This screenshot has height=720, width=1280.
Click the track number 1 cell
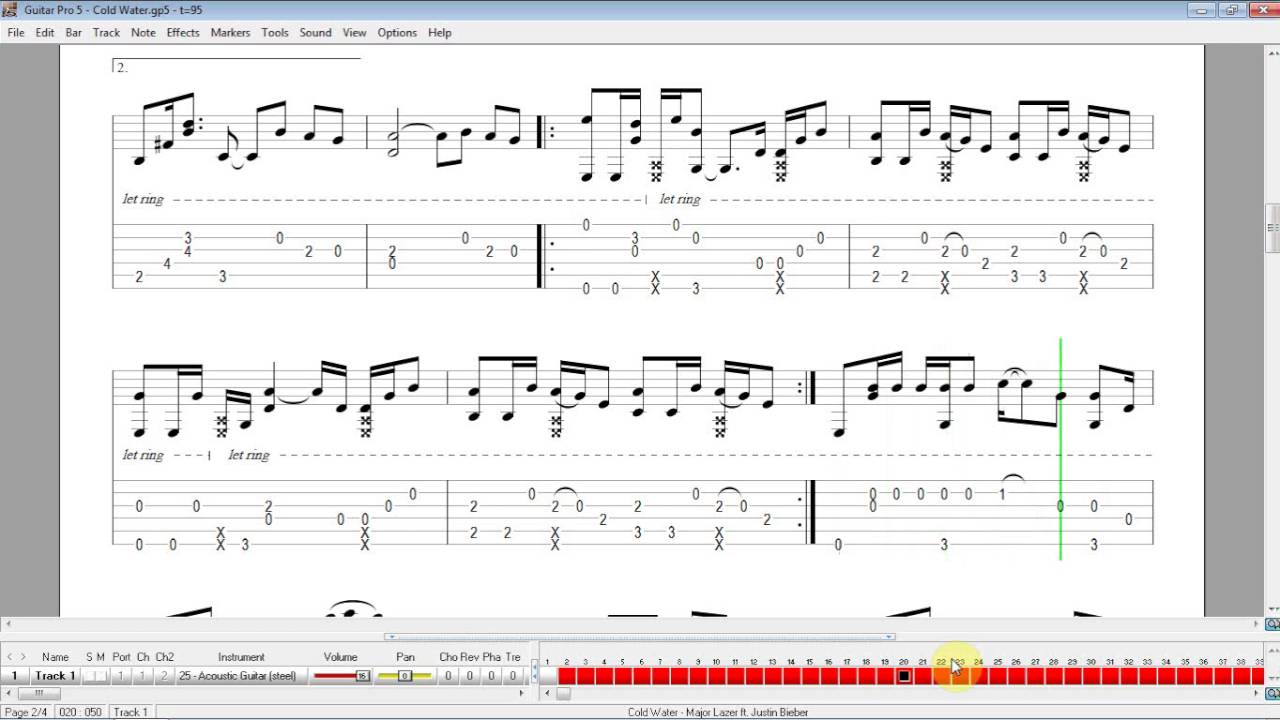click(14, 676)
